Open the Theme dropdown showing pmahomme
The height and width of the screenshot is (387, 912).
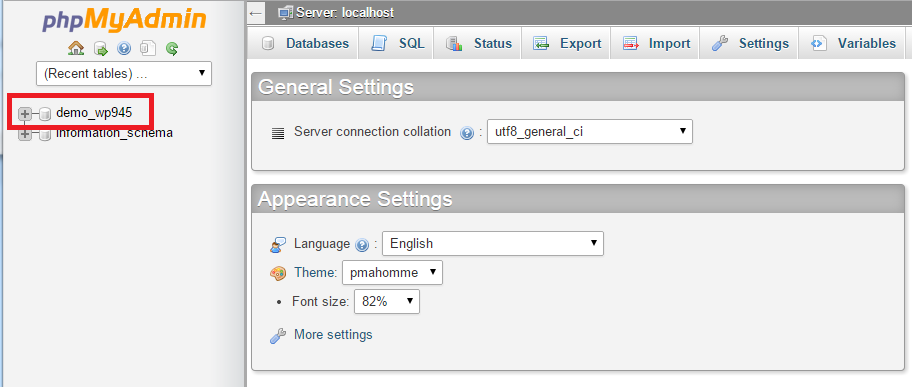(x=393, y=272)
